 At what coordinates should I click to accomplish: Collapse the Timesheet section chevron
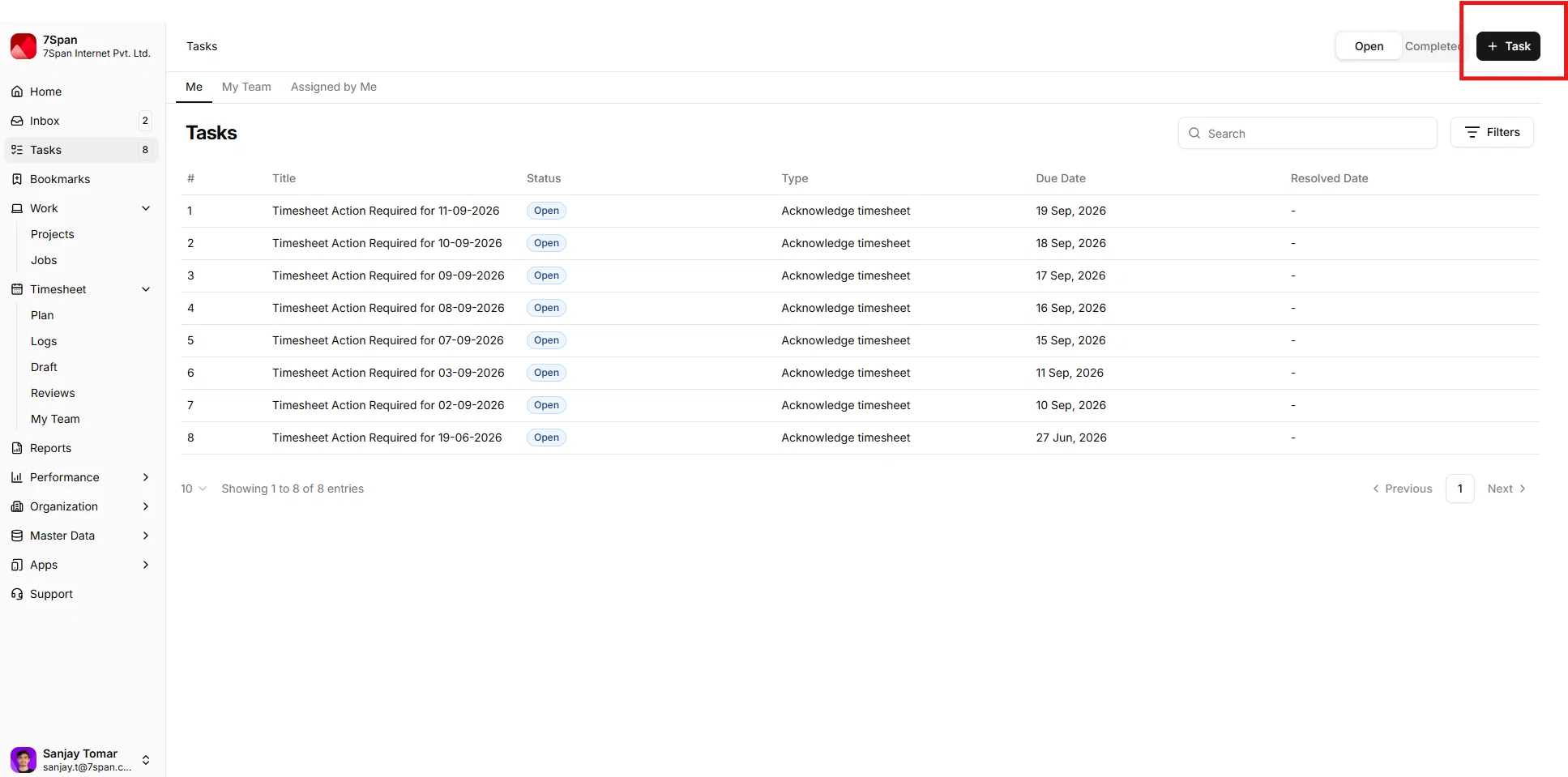pos(146,289)
